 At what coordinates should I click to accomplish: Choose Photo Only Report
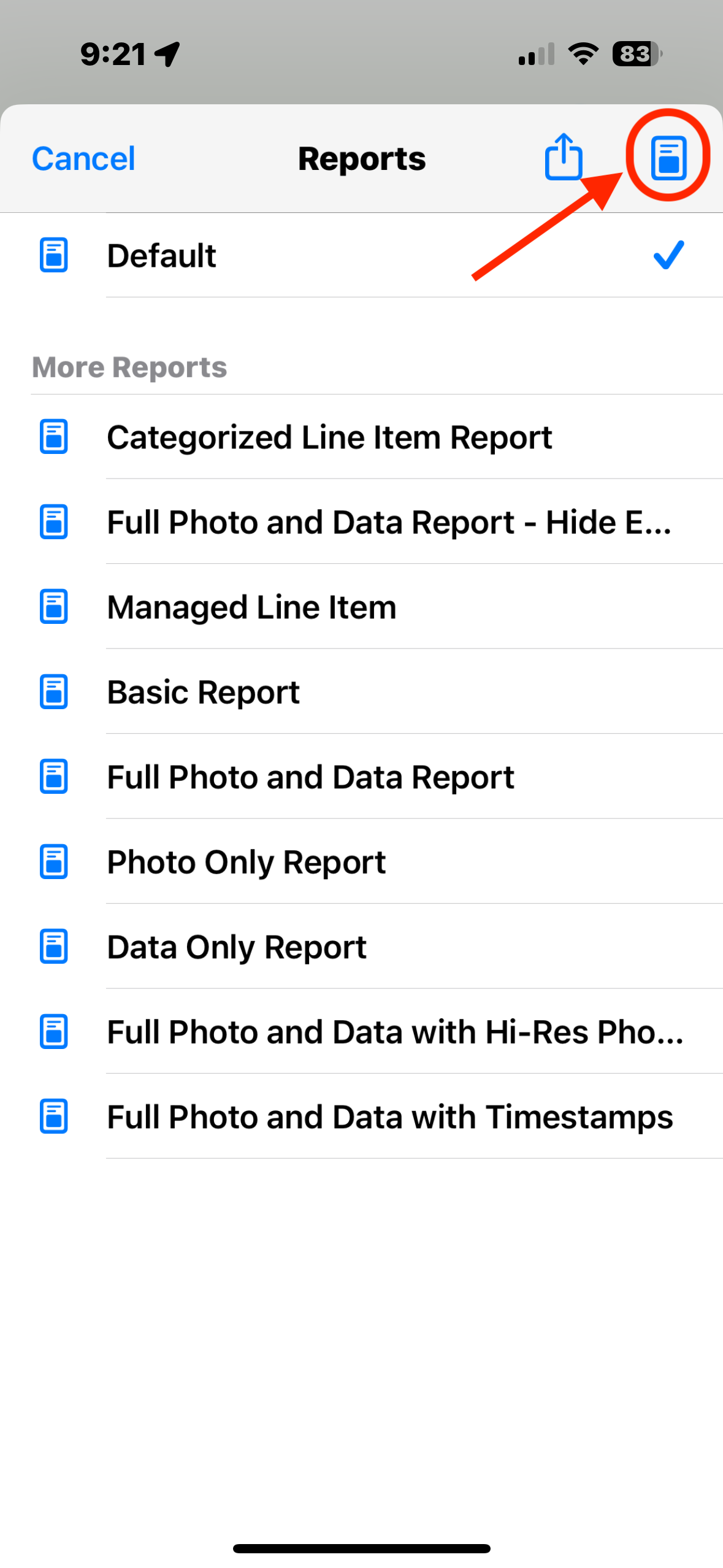361,862
